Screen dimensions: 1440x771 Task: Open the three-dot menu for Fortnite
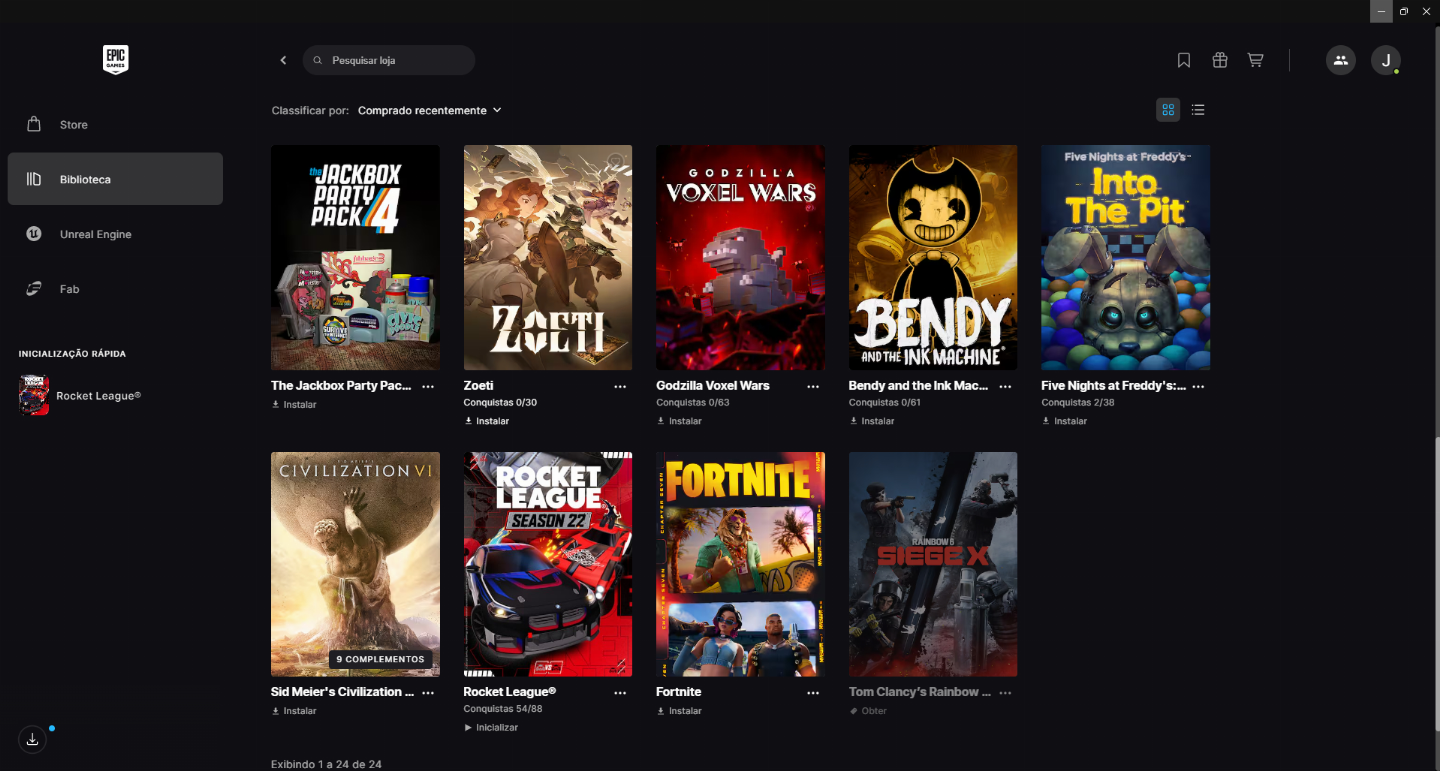point(813,692)
